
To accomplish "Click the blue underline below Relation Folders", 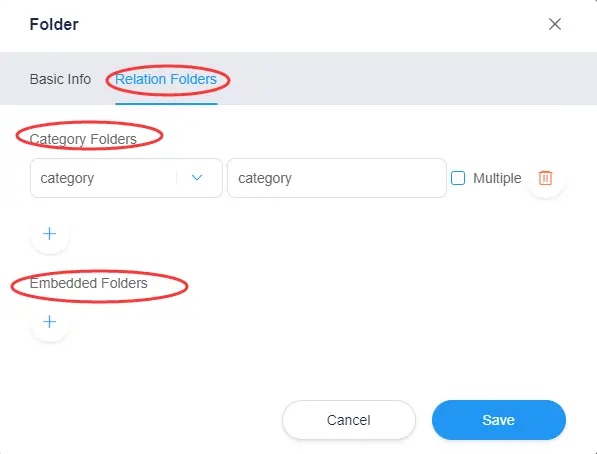I will pos(166,104).
